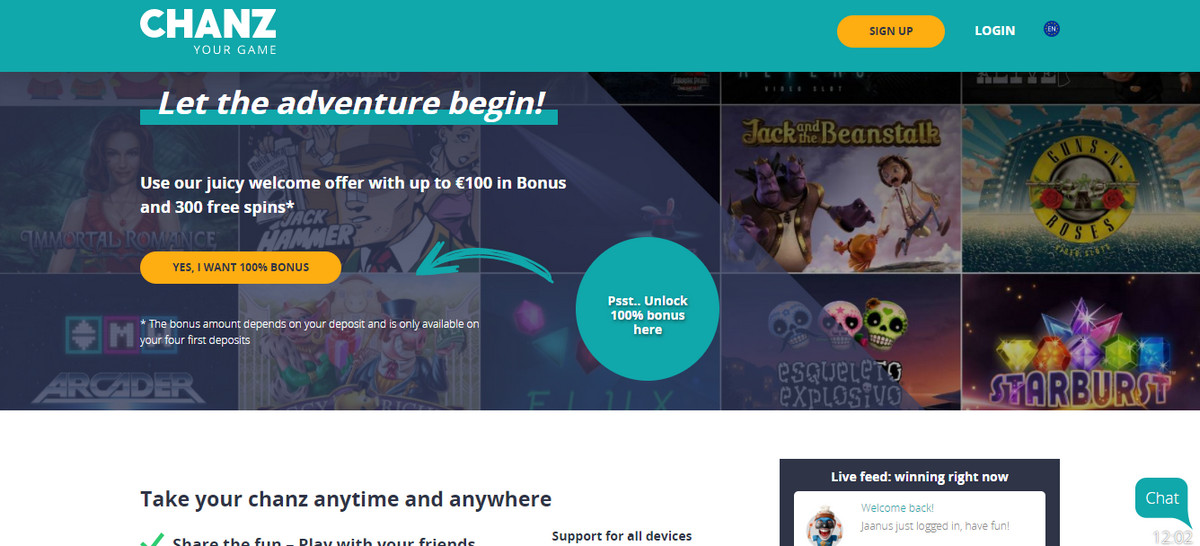Click the green checkmark beside Share the fun
The image size is (1200, 546).
tap(152, 541)
